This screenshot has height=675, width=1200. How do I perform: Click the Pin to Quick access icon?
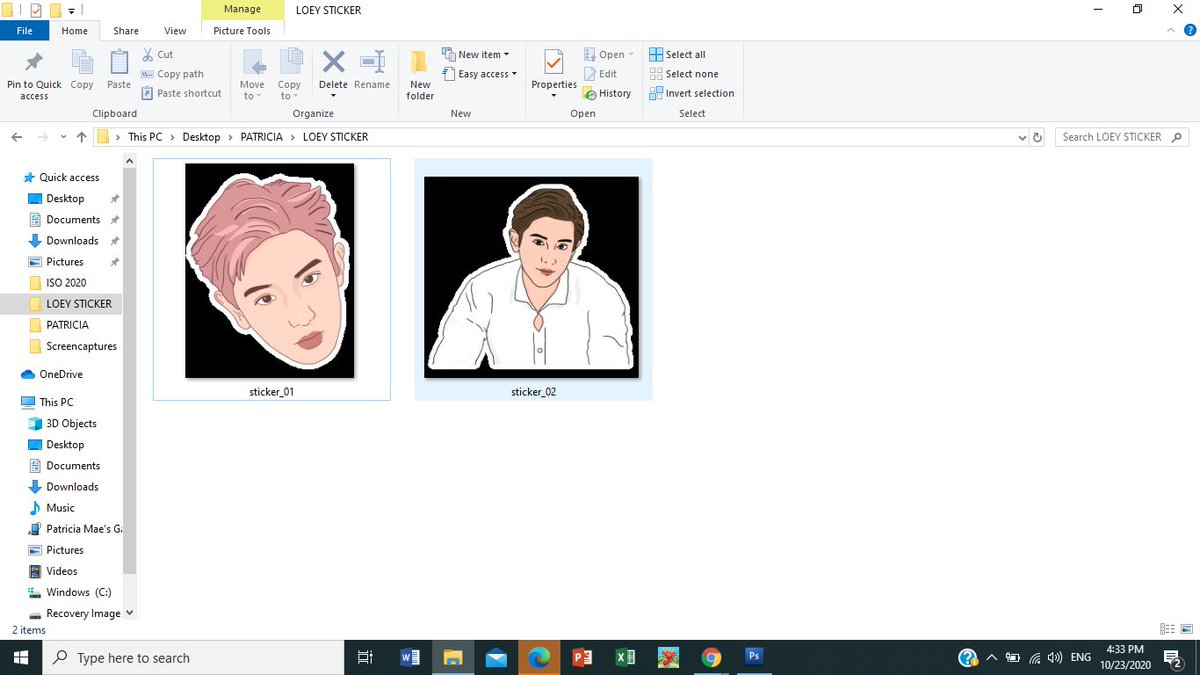click(34, 63)
